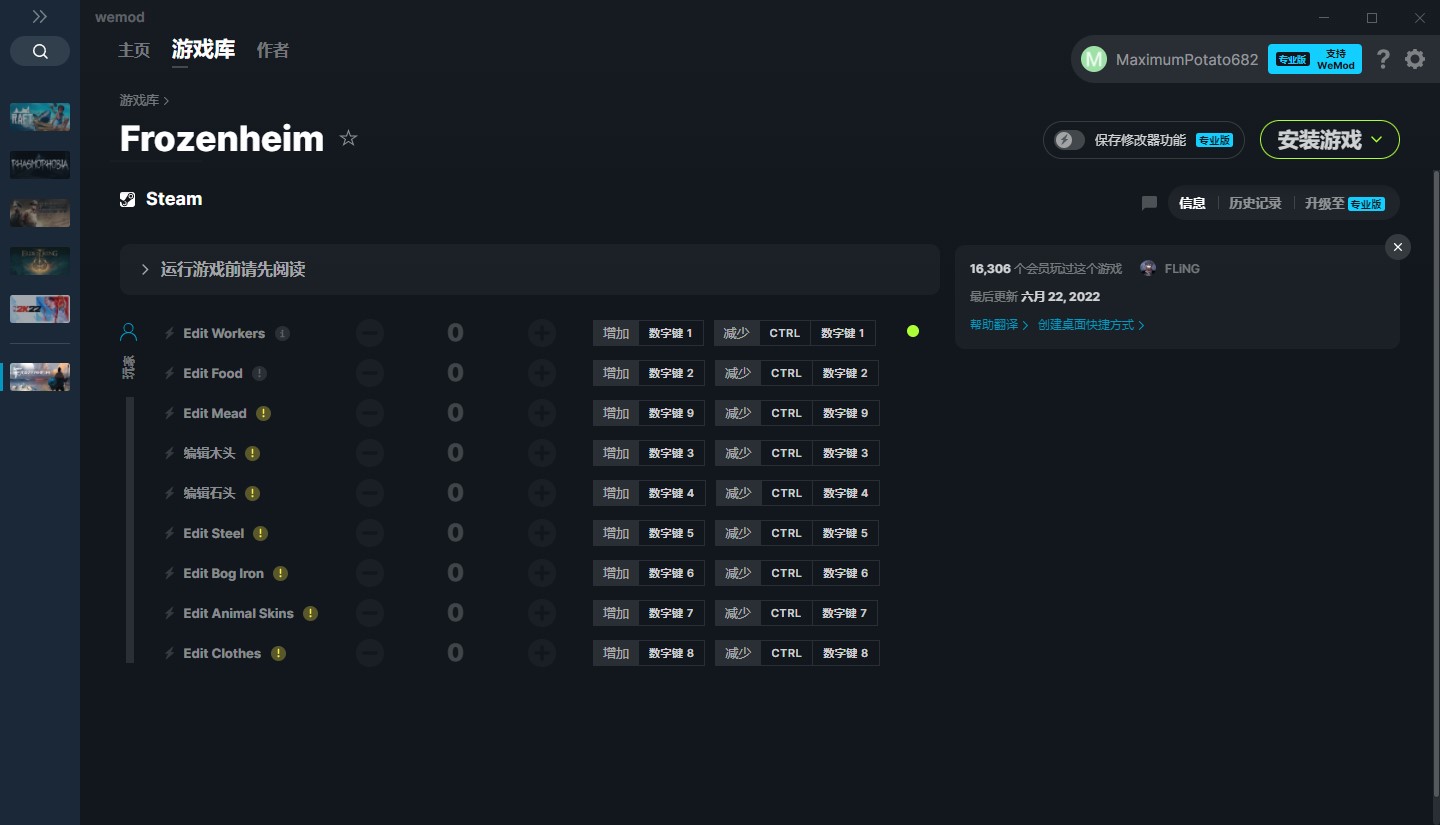Expand the sidebar with double-chevron icon
1440x825 pixels.
click(40, 17)
